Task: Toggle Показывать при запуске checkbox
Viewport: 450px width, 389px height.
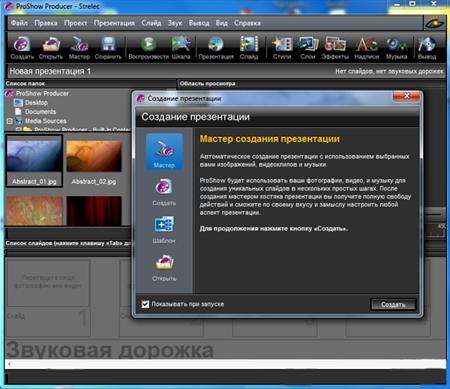Action: point(145,304)
